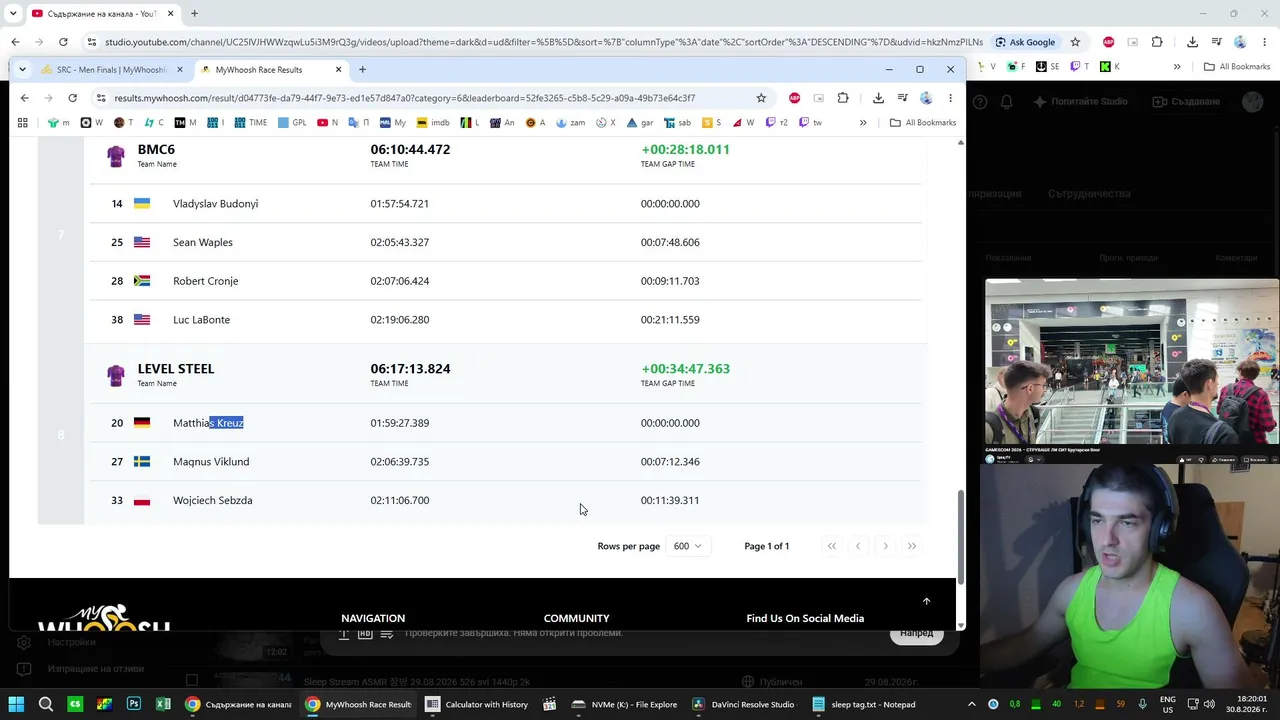Viewport: 1280px width, 720px height.
Task: Switch to DaVinci Resolve Studio in taskbar
Action: pos(743,704)
